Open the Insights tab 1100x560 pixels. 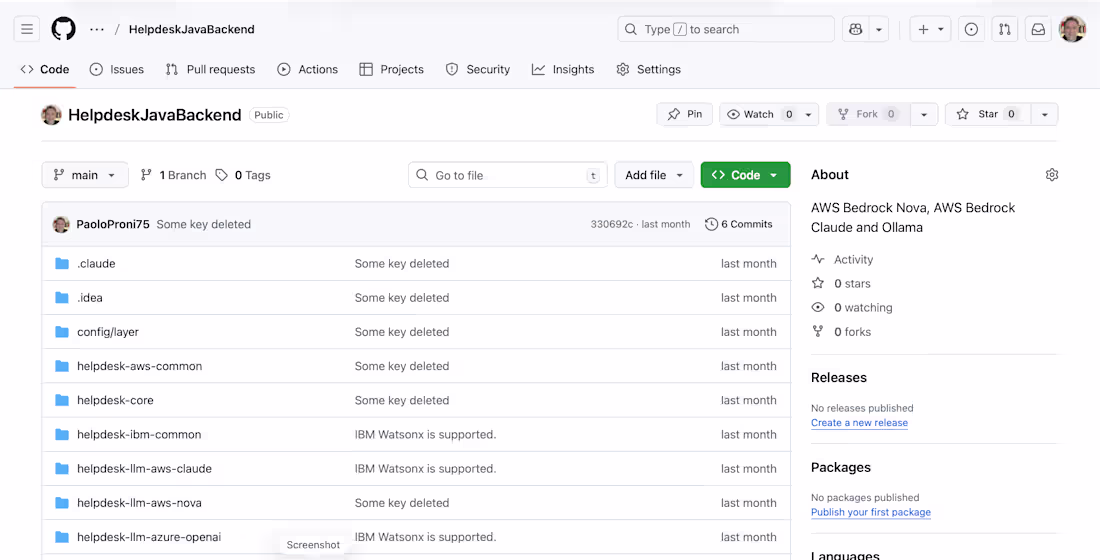point(563,69)
